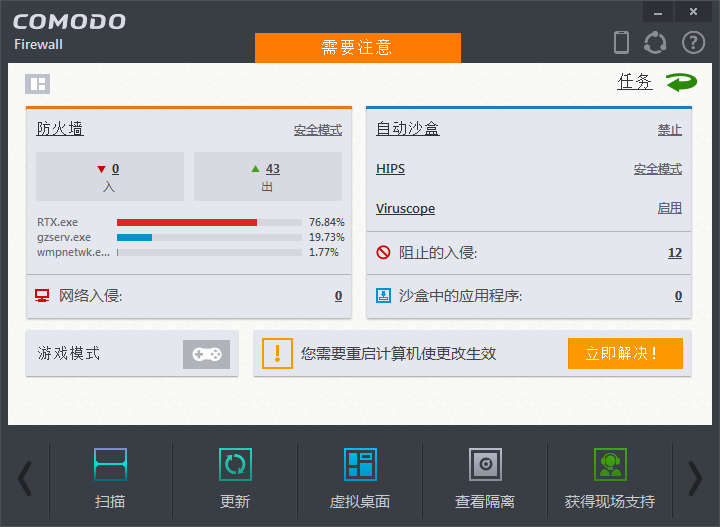Click the 需要注意 status tab

357,48
